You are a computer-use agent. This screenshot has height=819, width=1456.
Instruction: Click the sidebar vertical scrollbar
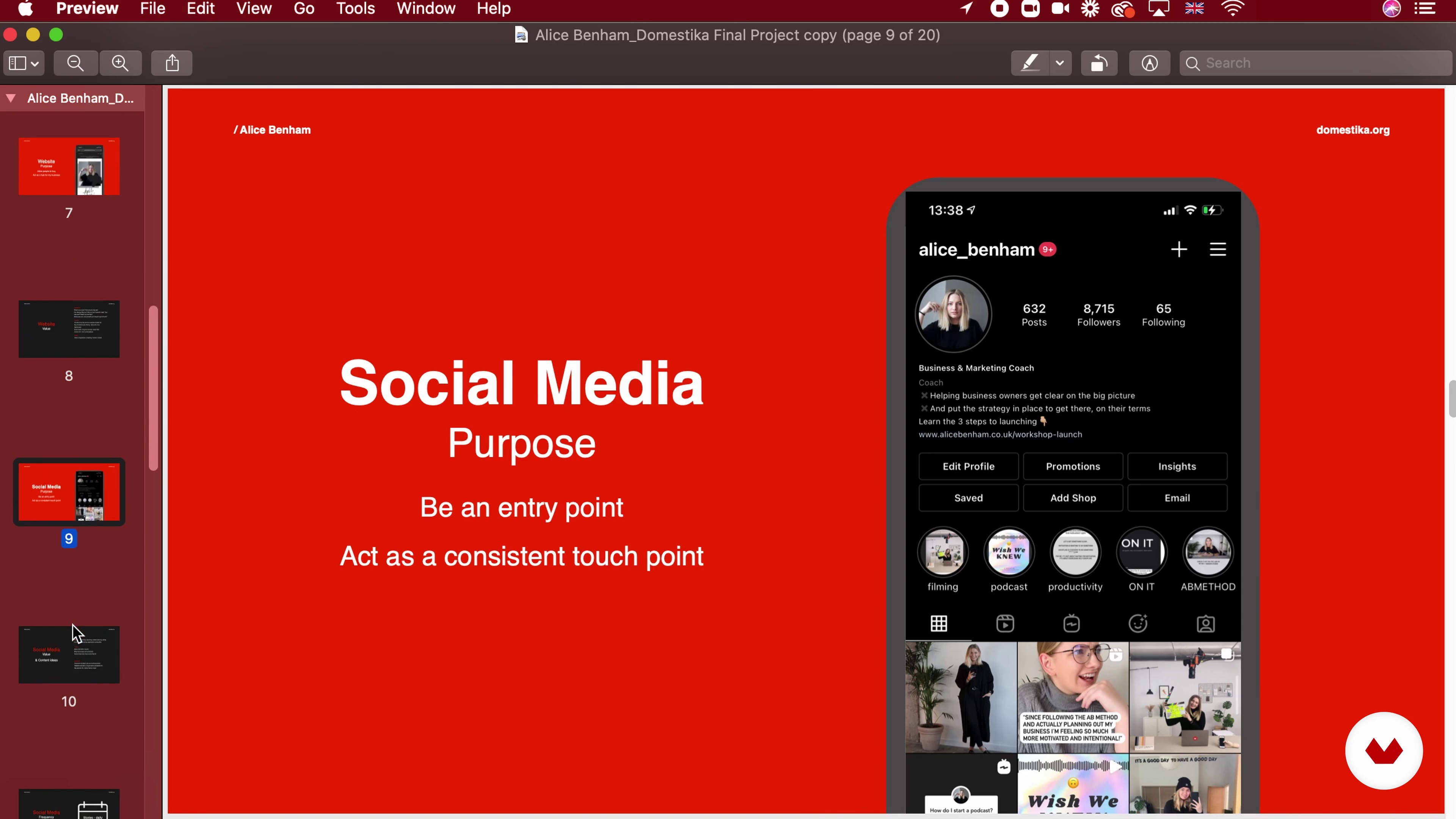click(153, 388)
